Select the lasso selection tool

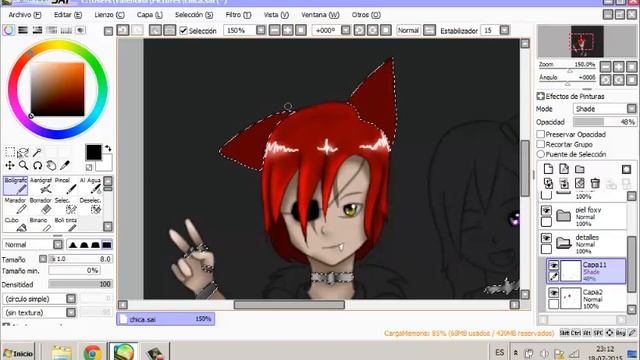23,152
